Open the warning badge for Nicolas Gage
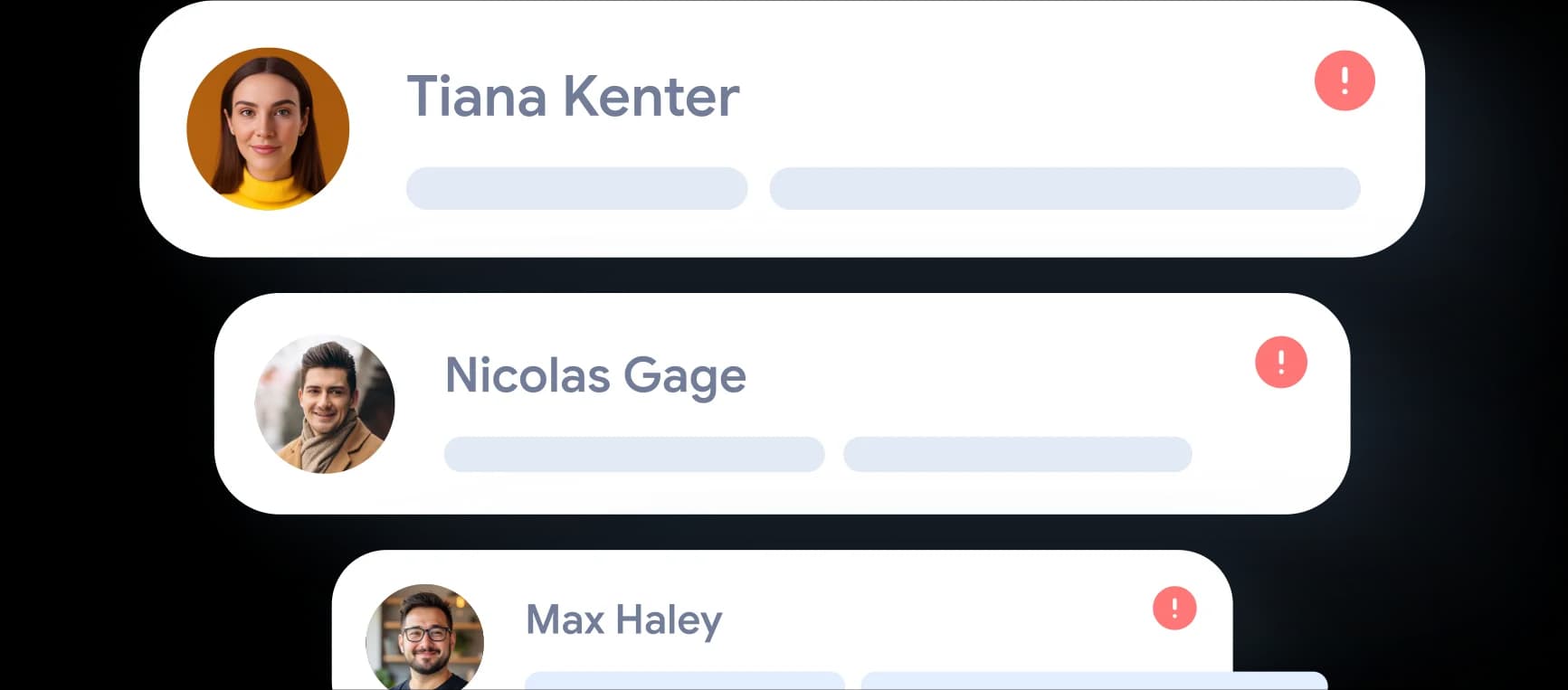The height and width of the screenshot is (690, 1568). click(1280, 363)
